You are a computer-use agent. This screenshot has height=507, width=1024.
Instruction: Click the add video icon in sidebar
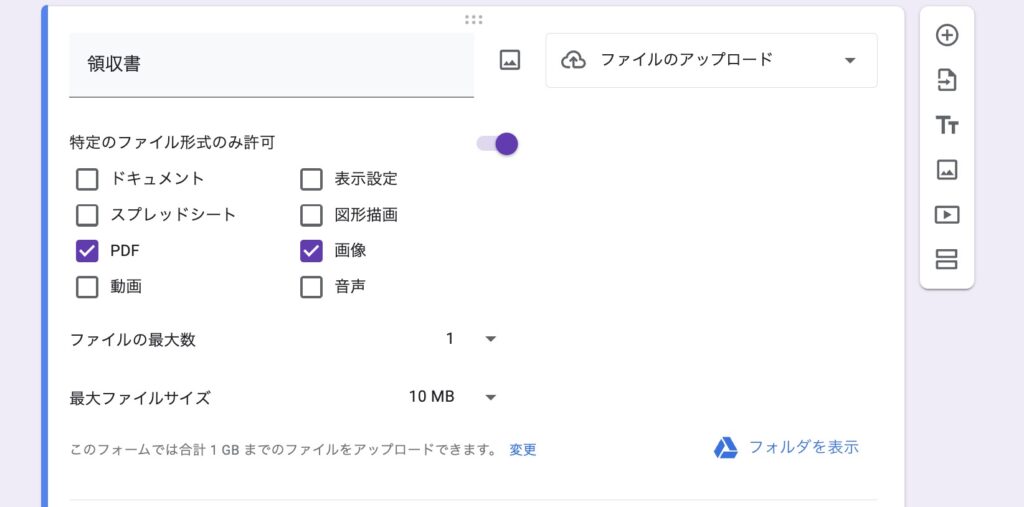click(946, 215)
